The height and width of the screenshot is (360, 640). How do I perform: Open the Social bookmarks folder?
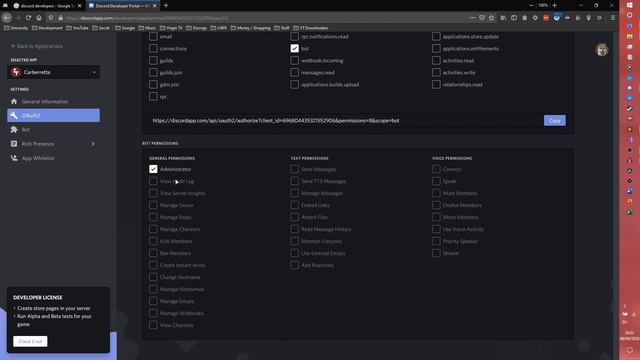pyautogui.click(x=101, y=28)
